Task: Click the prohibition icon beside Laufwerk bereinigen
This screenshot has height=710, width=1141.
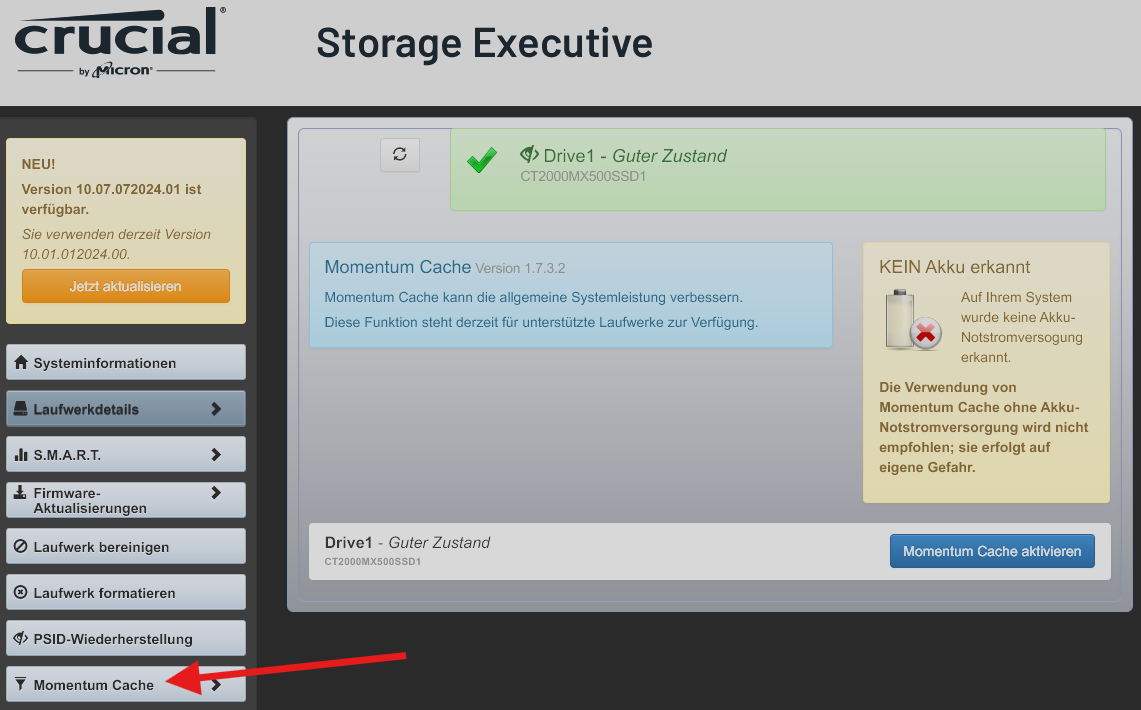Action: pyautogui.click(x=21, y=547)
